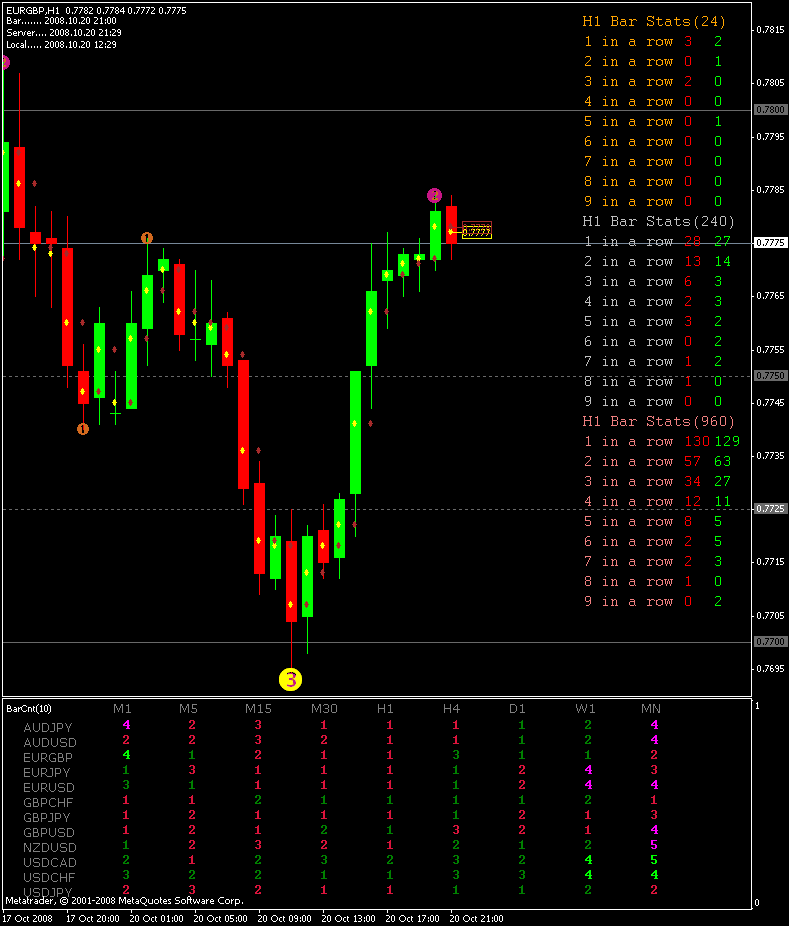Click the 0.7815 price axis value
The width and height of the screenshot is (789, 926).
[x=771, y=30]
